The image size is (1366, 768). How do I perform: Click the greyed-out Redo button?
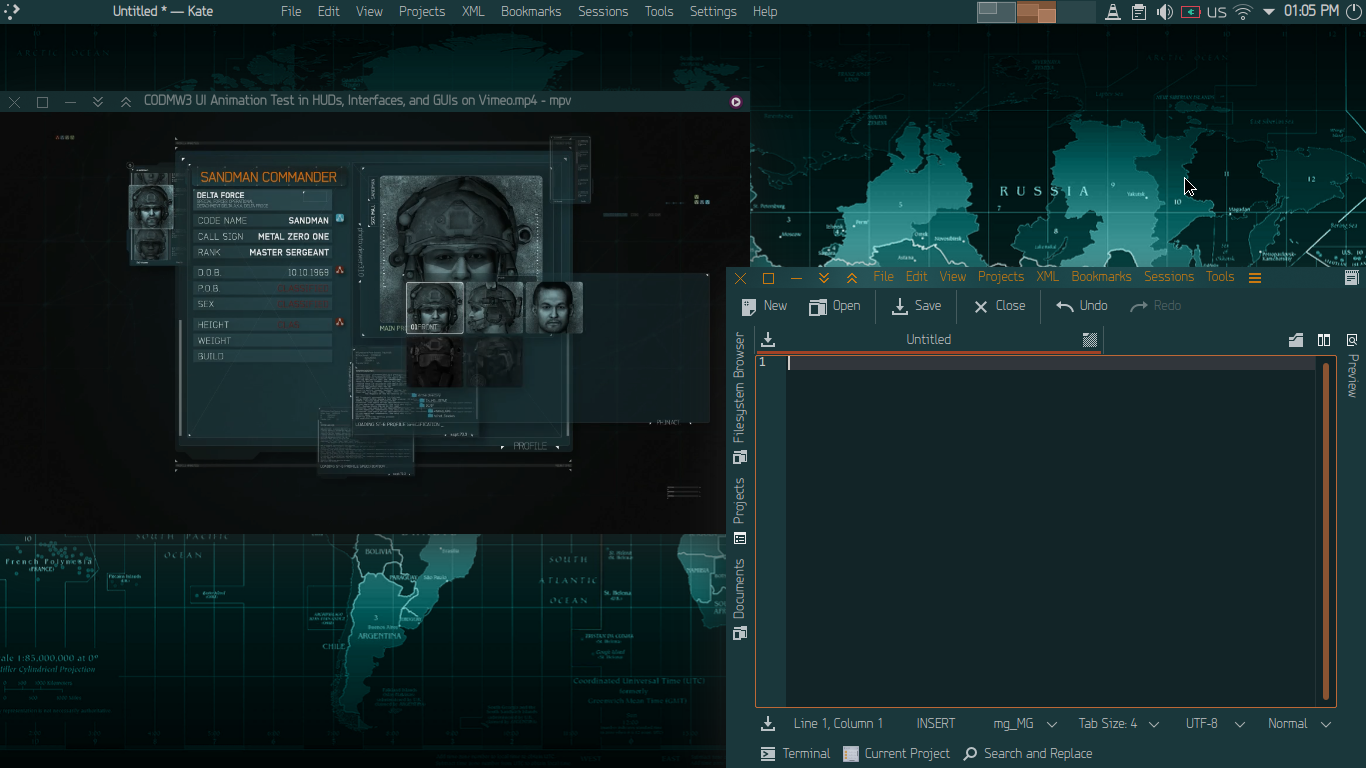click(x=1156, y=306)
